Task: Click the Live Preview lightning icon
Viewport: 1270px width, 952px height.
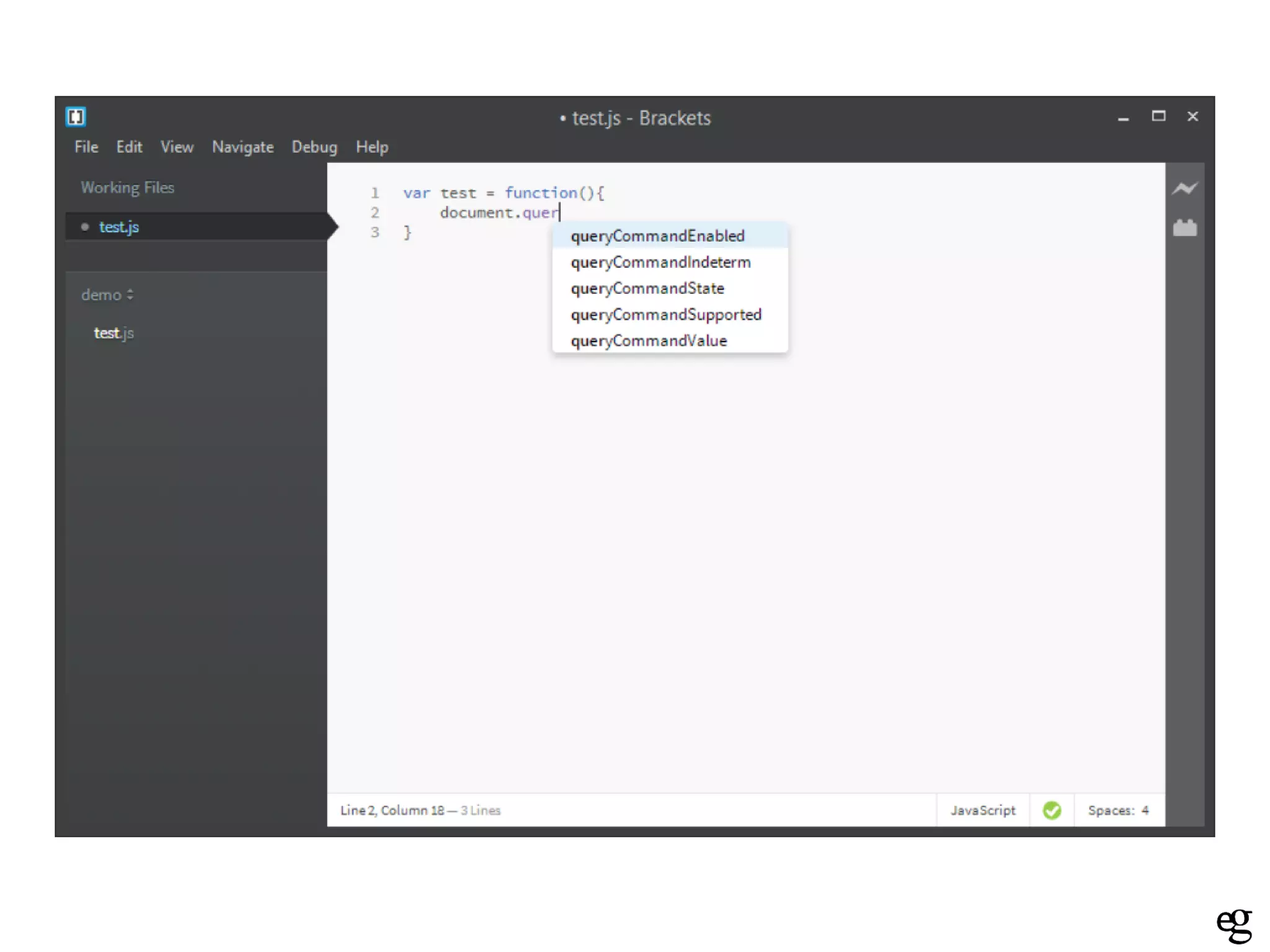Action: click(x=1184, y=188)
